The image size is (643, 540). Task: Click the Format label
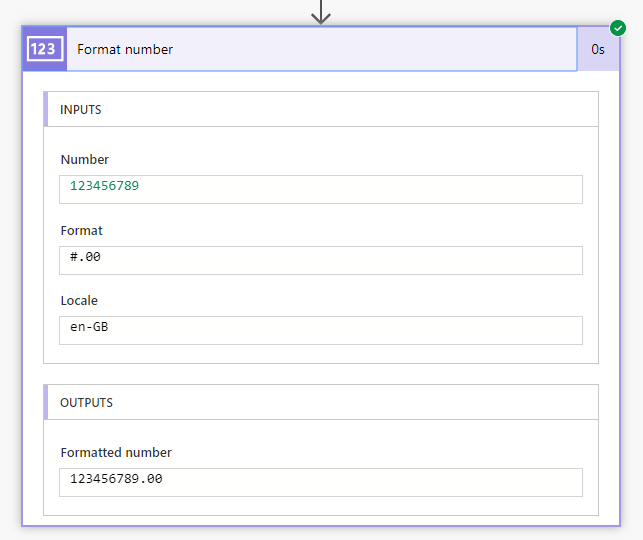click(x=81, y=230)
